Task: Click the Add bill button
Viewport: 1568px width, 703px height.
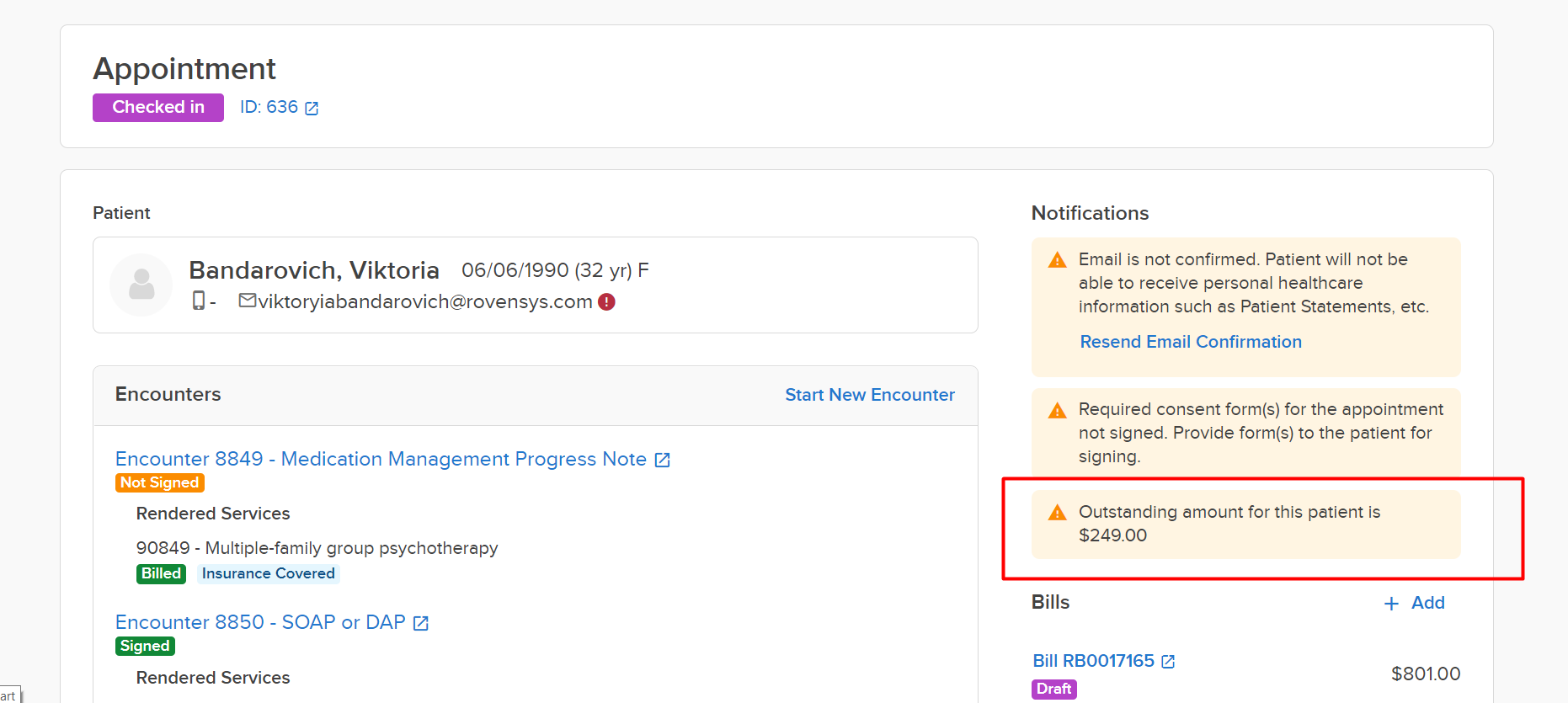Action: point(1415,603)
